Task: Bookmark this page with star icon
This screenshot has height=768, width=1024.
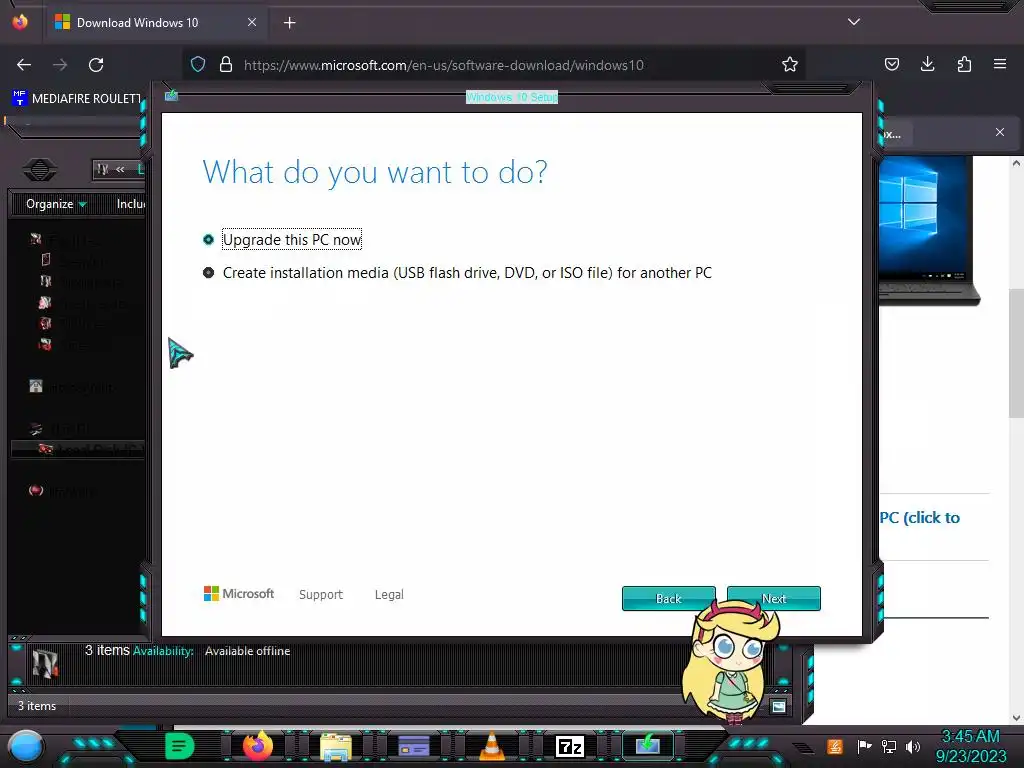Action: click(790, 65)
